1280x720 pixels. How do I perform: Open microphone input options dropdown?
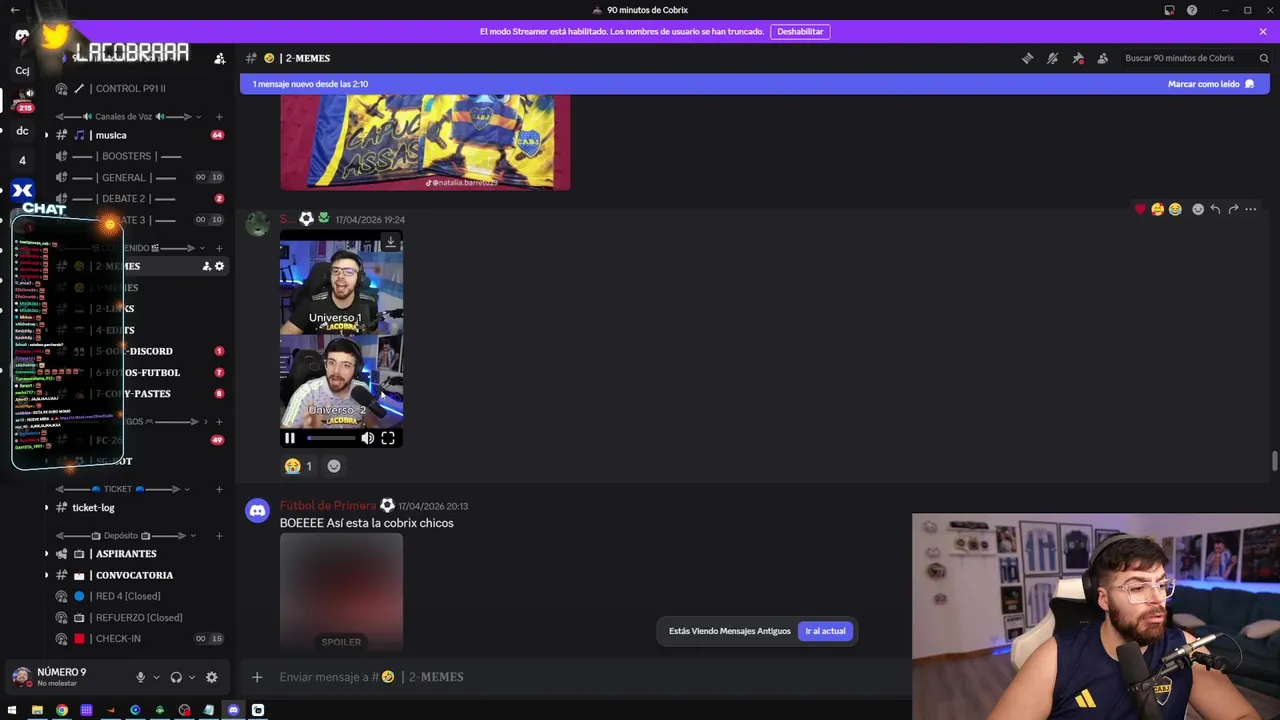coord(156,677)
